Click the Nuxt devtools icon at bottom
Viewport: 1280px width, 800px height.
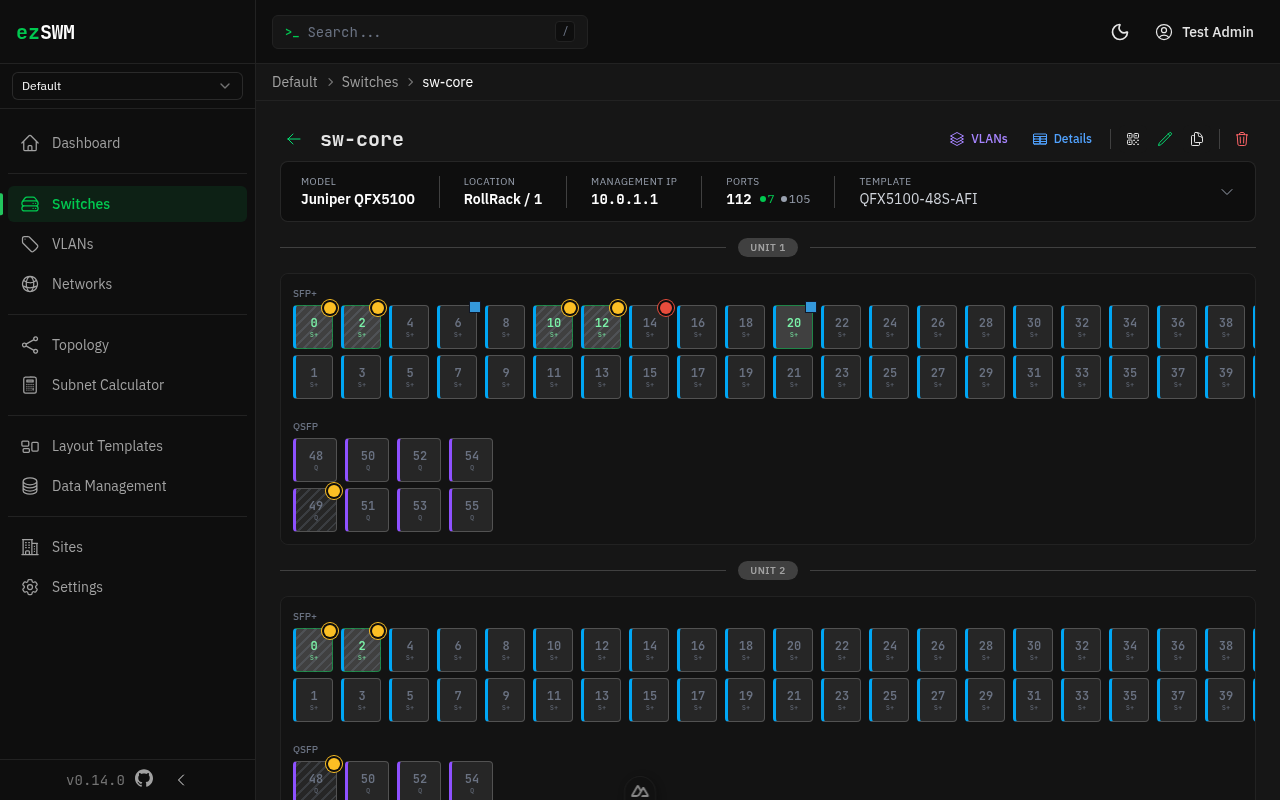640,790
